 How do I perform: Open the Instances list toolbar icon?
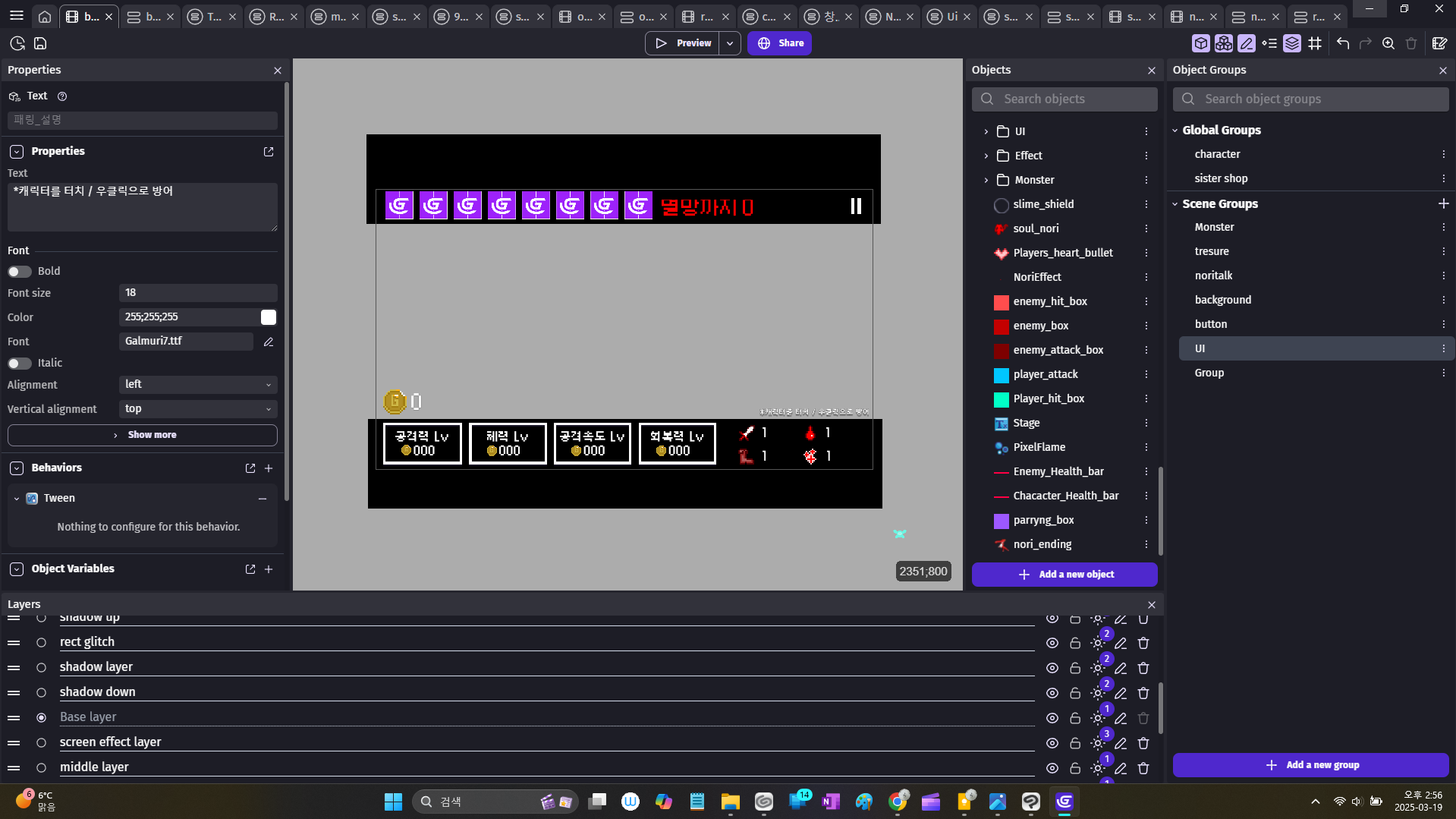(1269, 43)
